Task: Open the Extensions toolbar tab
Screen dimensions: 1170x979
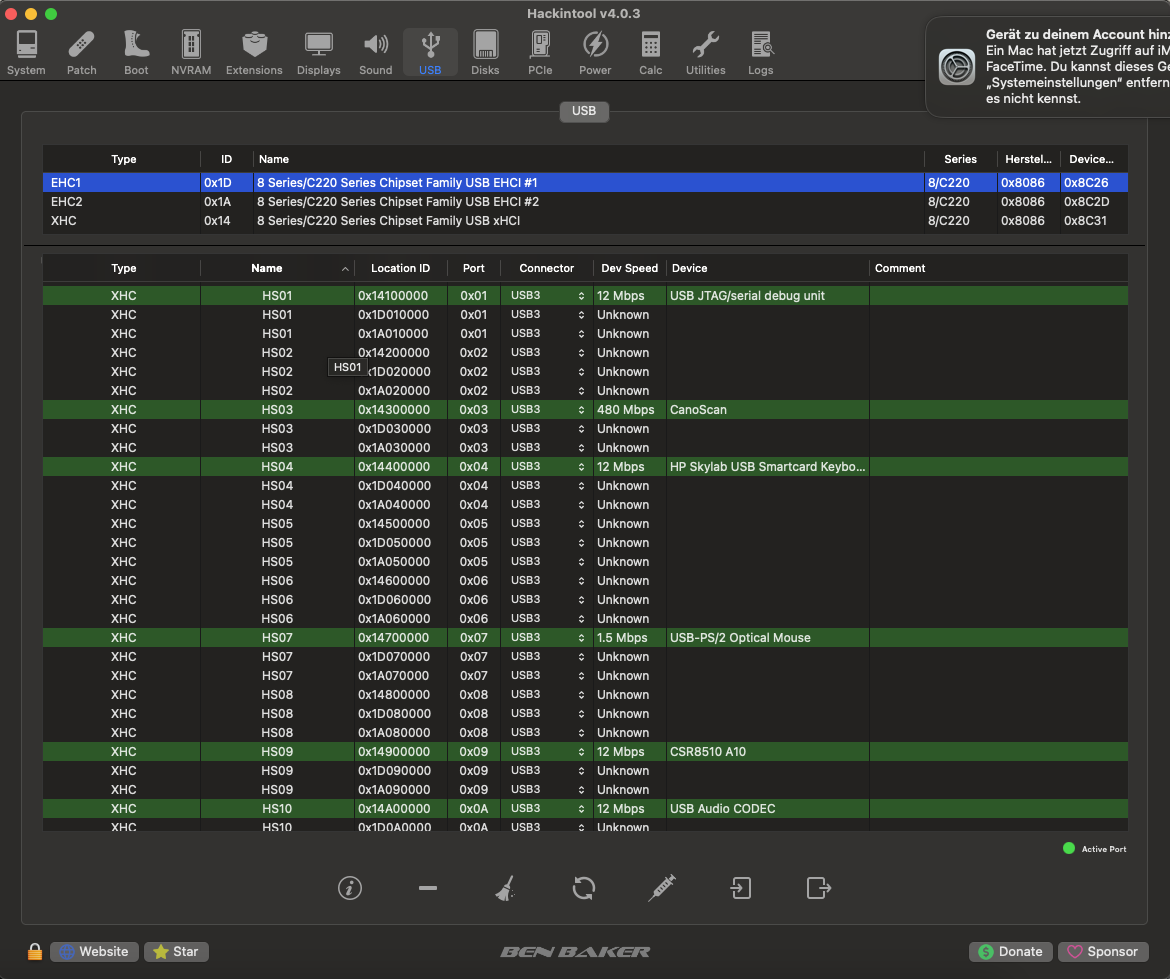Action: 254,53
